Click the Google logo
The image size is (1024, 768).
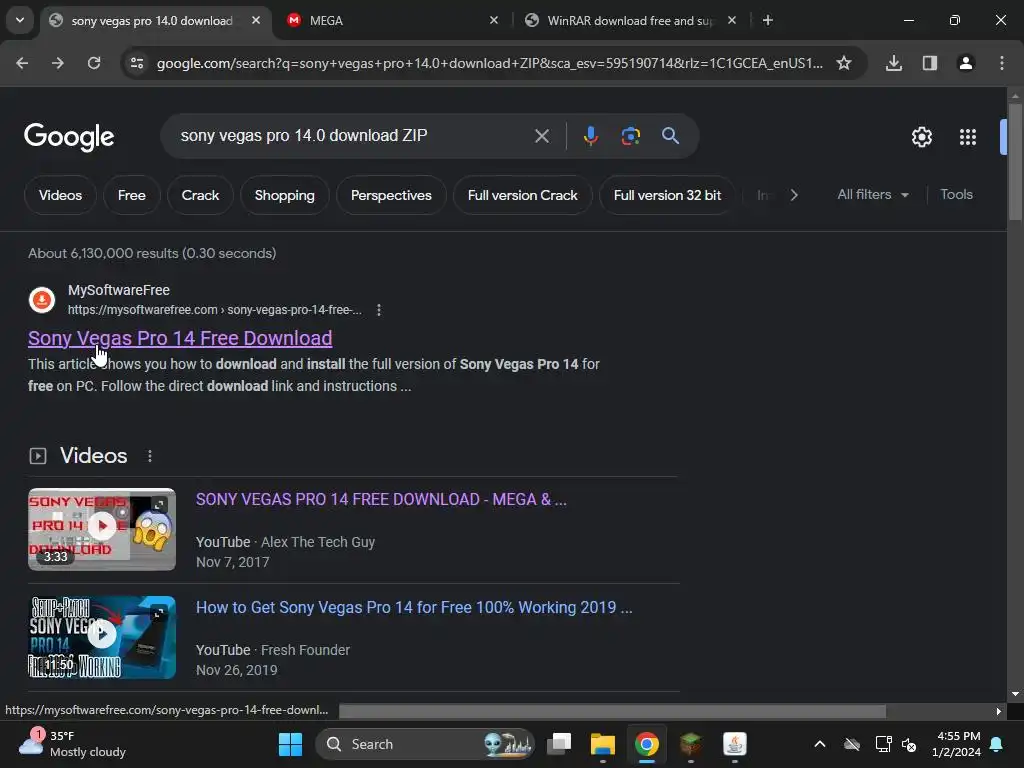coord(69,136)
